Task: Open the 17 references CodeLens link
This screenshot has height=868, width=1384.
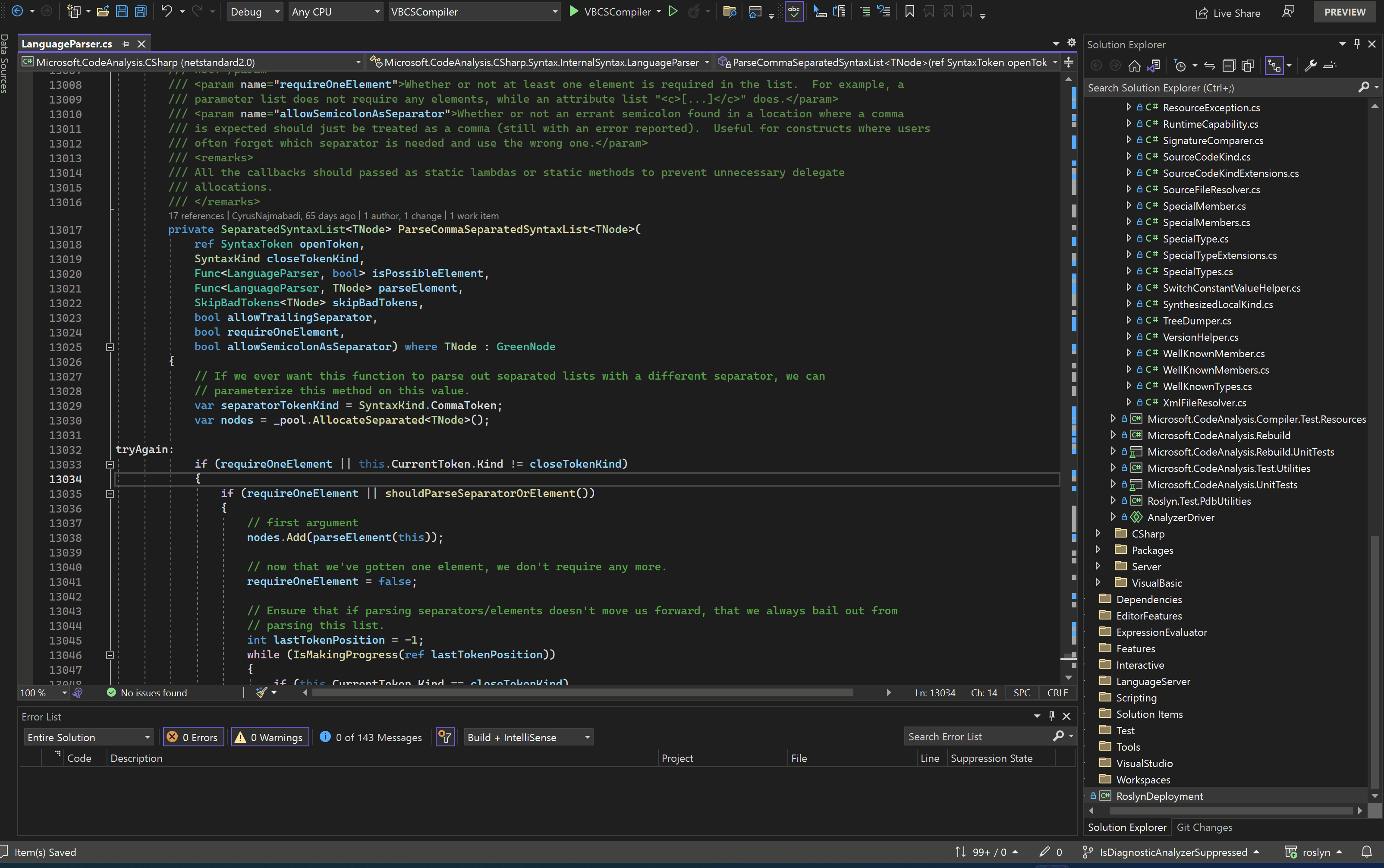Action: (196, 215)
